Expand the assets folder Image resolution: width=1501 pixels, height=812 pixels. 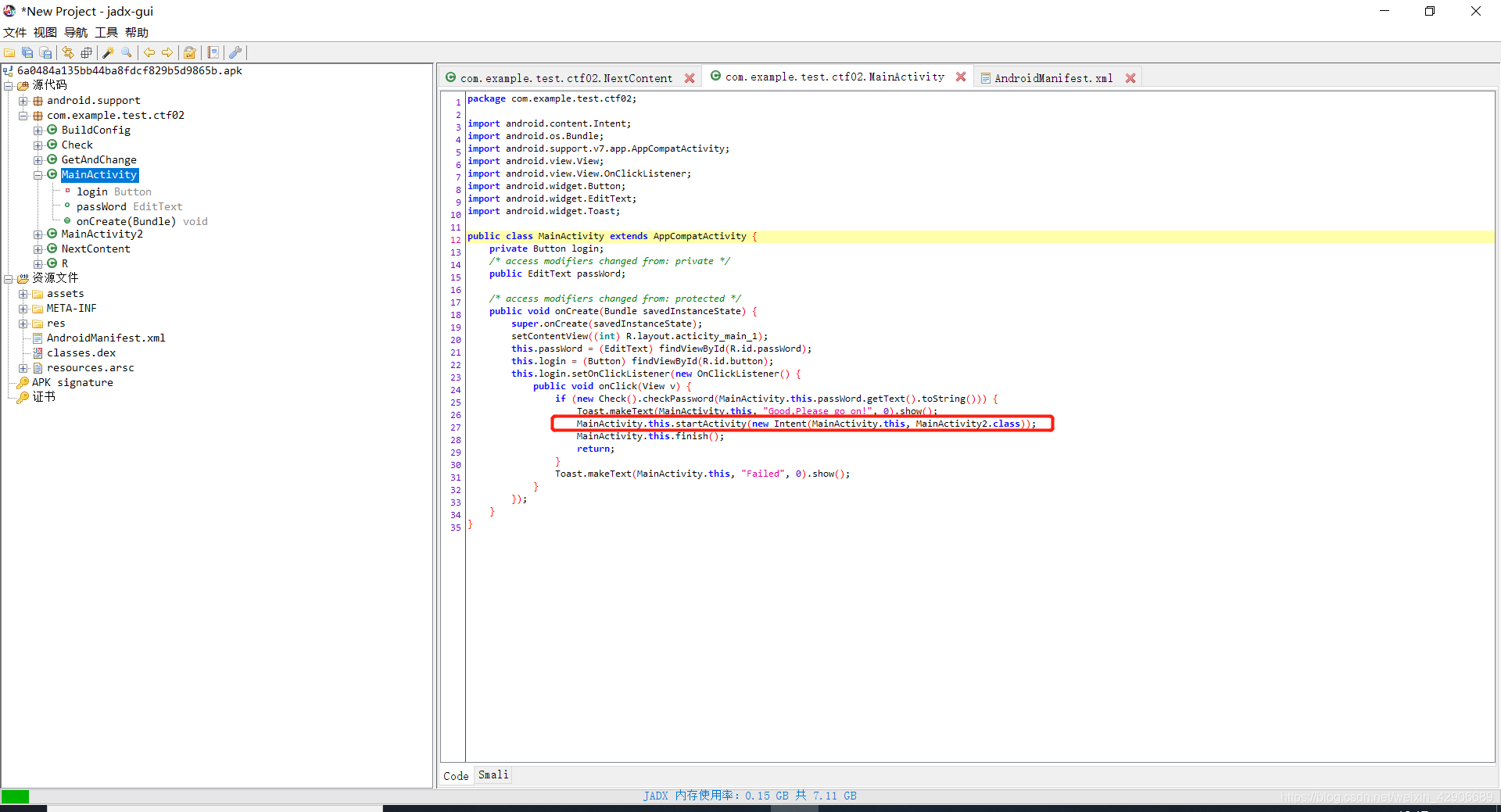23,294
